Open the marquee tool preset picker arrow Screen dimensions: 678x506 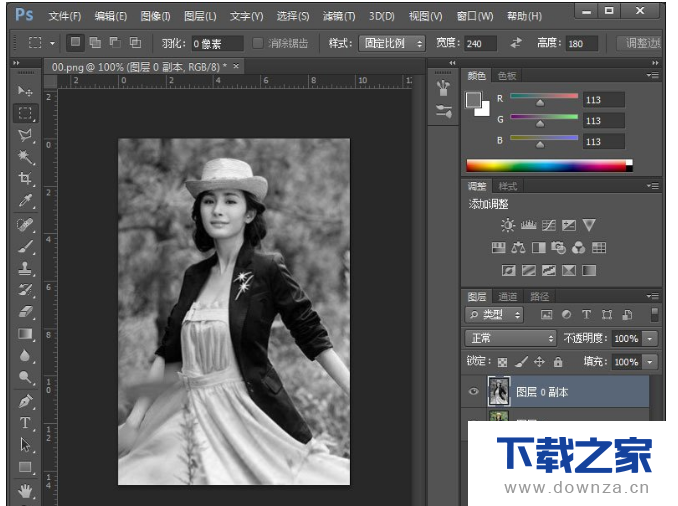tap(52, 43)
